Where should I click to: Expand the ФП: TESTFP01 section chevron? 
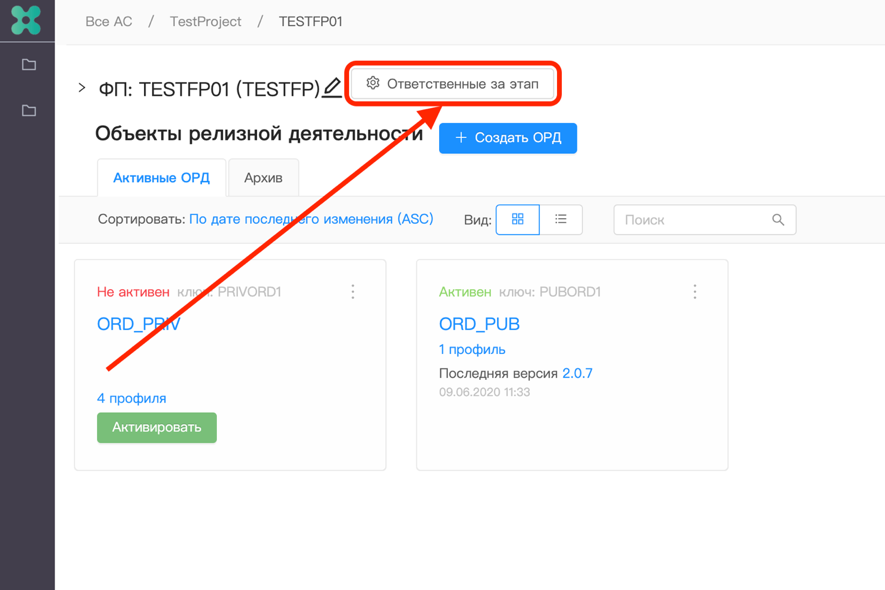pyautogui.click(x=82, y=89)
